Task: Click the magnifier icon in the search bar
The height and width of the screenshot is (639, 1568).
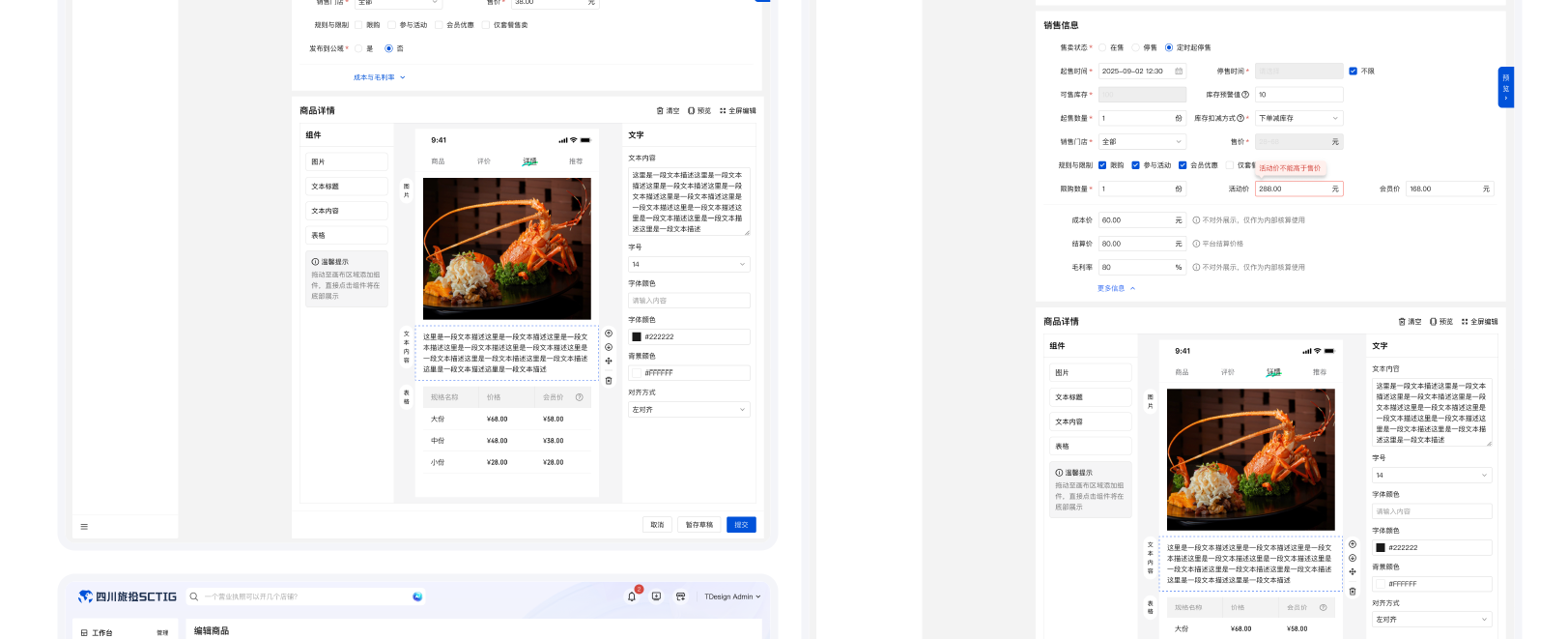Action: [194, 596]
